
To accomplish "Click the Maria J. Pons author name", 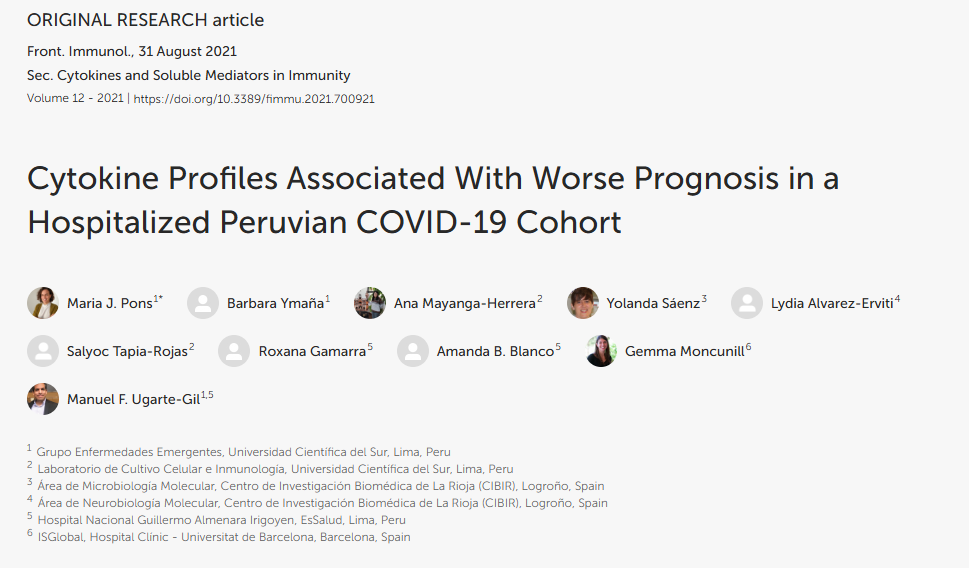I will pos(109,303).
